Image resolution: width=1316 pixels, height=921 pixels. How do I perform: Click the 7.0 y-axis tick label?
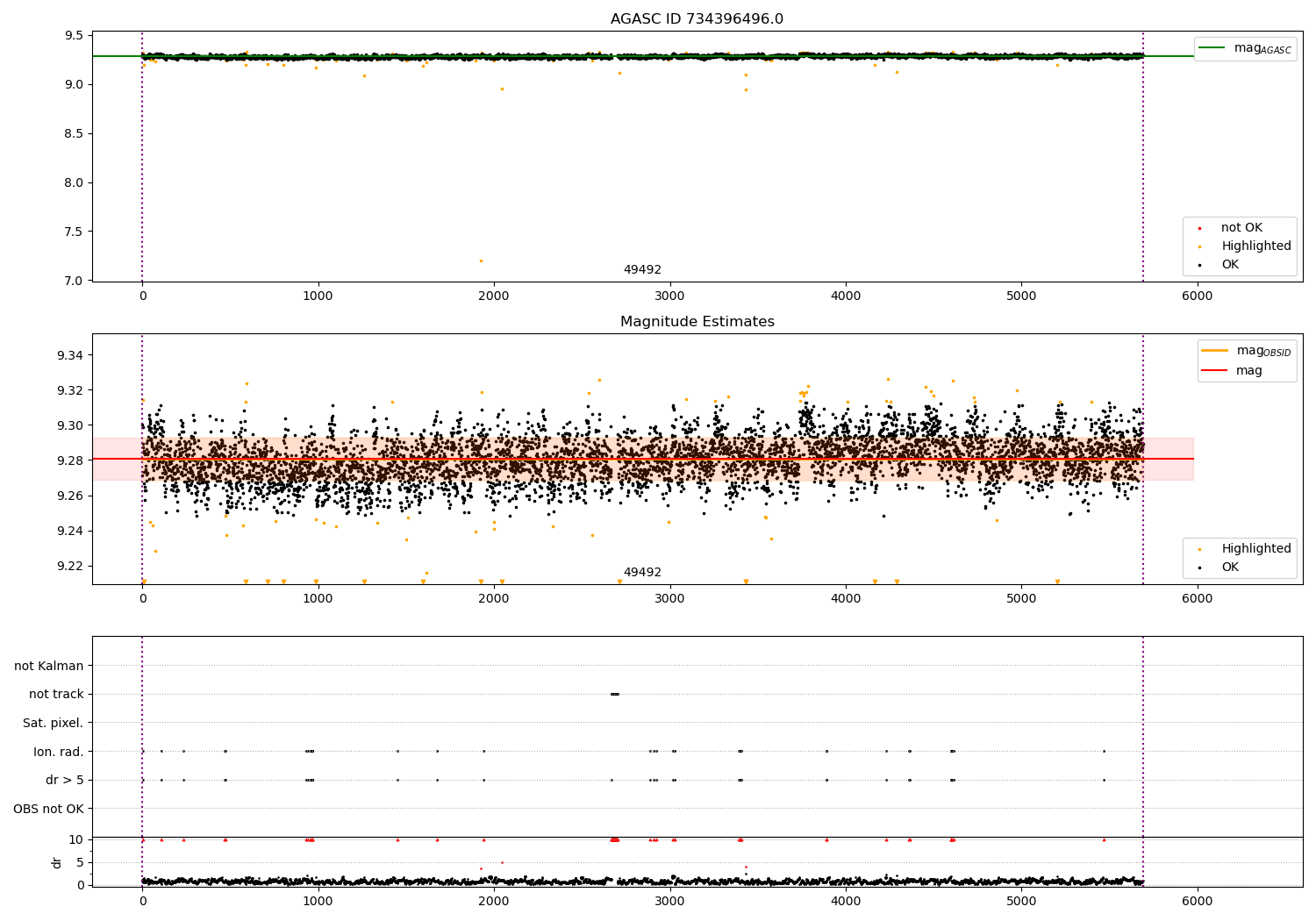(75, 281)
